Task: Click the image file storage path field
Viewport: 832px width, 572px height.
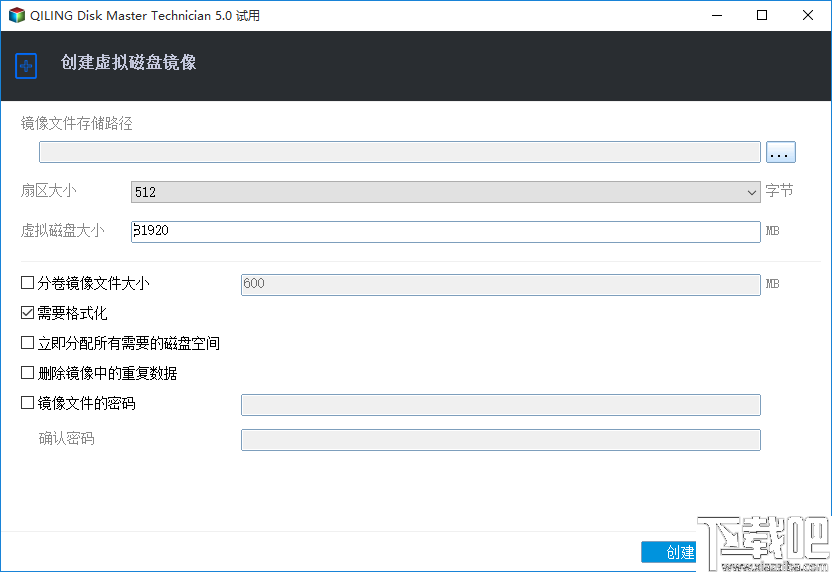Action: [x=400, y=152]
